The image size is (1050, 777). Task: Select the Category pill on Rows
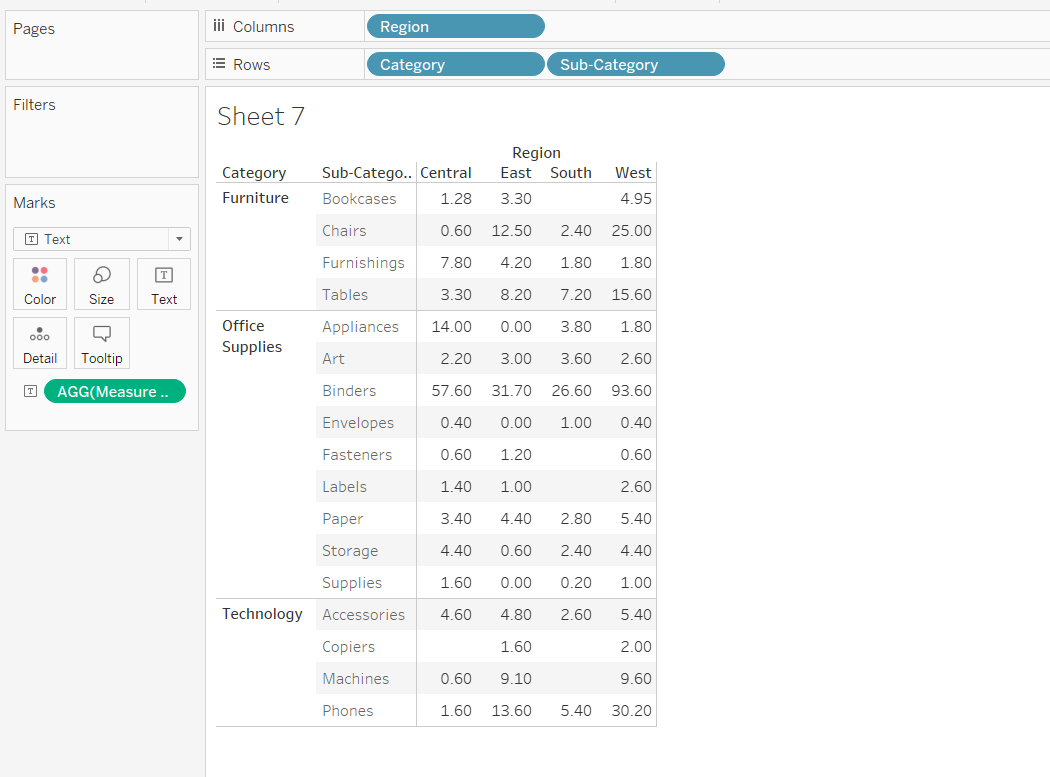pyautogui.click(x=455, y=64)
